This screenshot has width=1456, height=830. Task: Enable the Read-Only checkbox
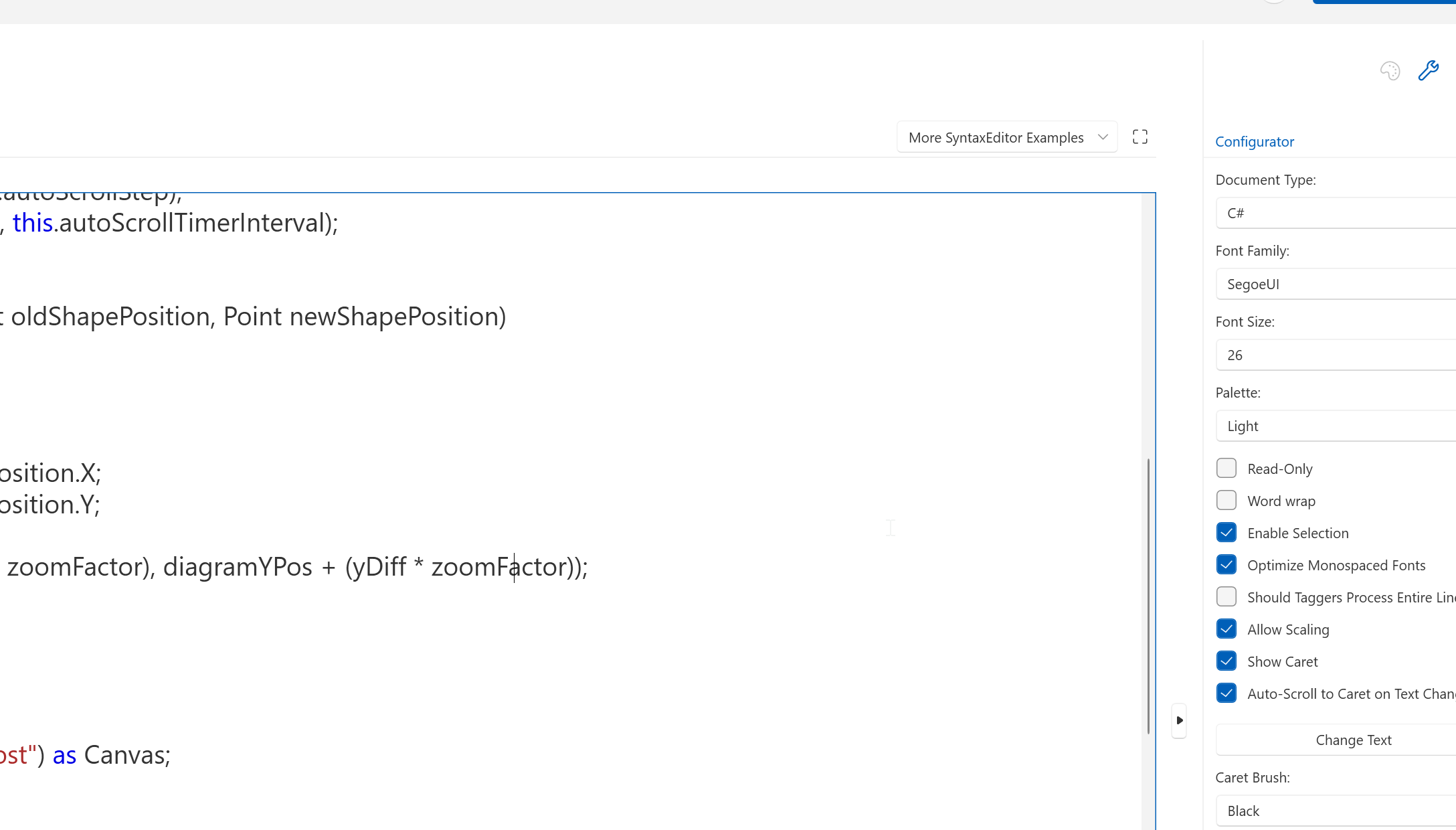pyautogui.click(x=1226, y=469)
